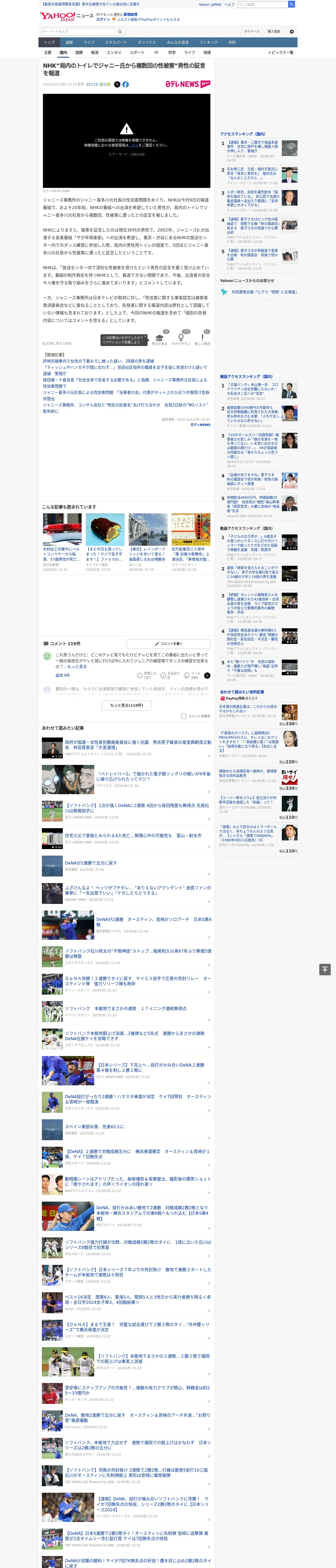Click the ウェブ検索 input at top
This screenshot has width=336, height=1568.
pos(263,4)
